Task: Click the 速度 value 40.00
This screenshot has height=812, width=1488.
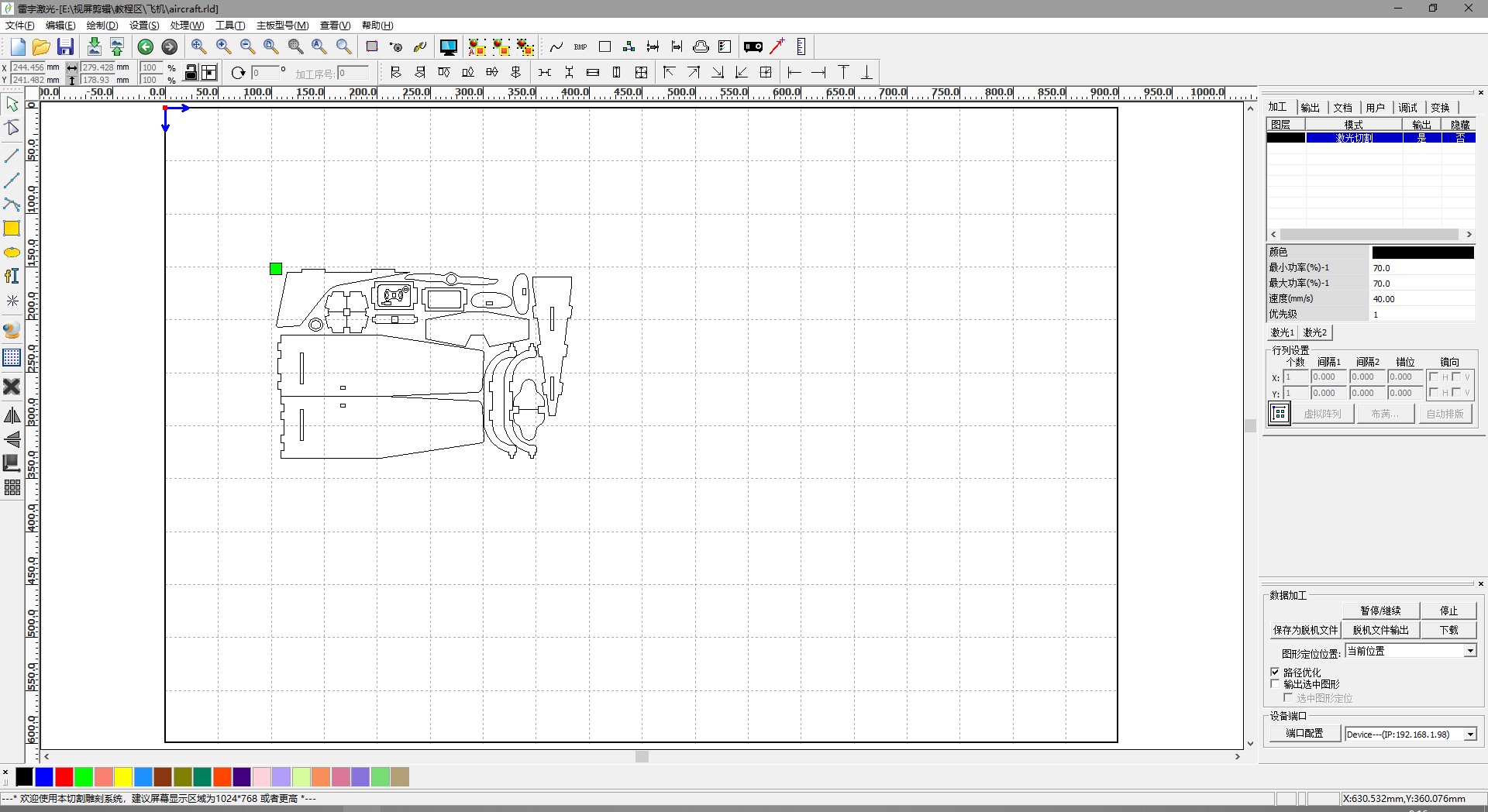Action: click(1422, 299)
